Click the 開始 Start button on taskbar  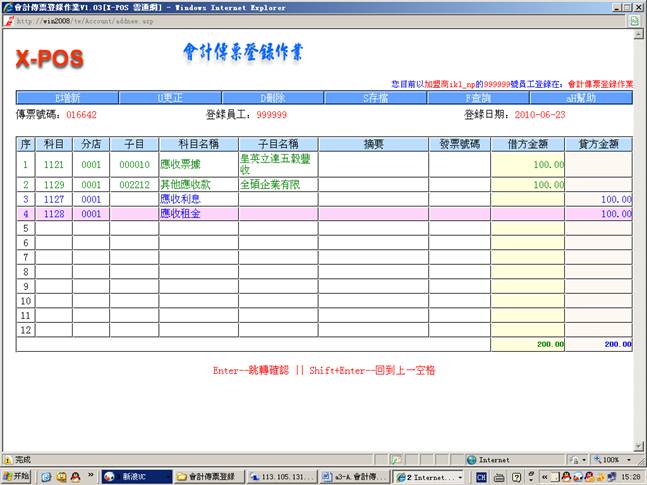point(17,476)
